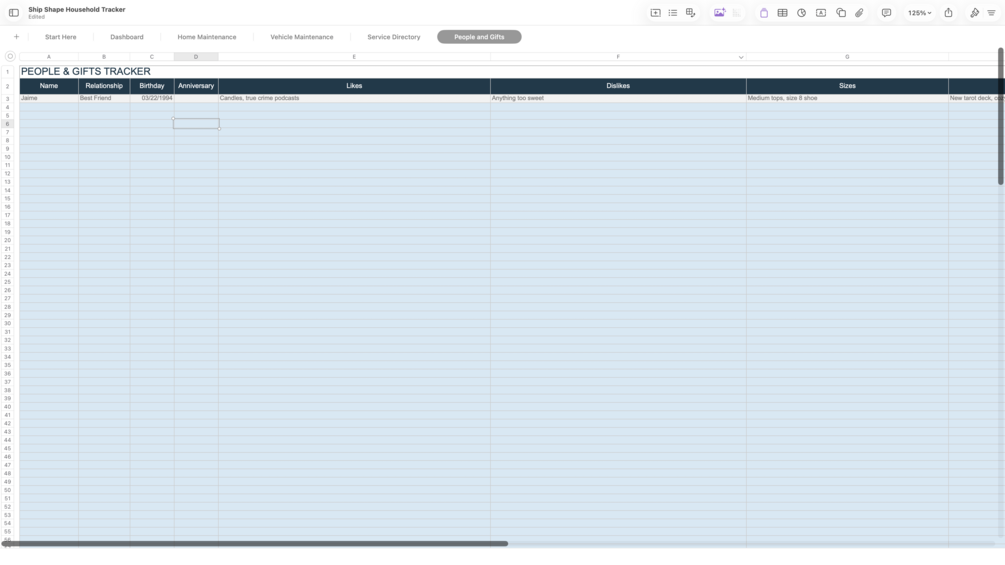This screenshot has width=1005, height=565.
Task: Open the purple image creation icon
Action: 719,13
